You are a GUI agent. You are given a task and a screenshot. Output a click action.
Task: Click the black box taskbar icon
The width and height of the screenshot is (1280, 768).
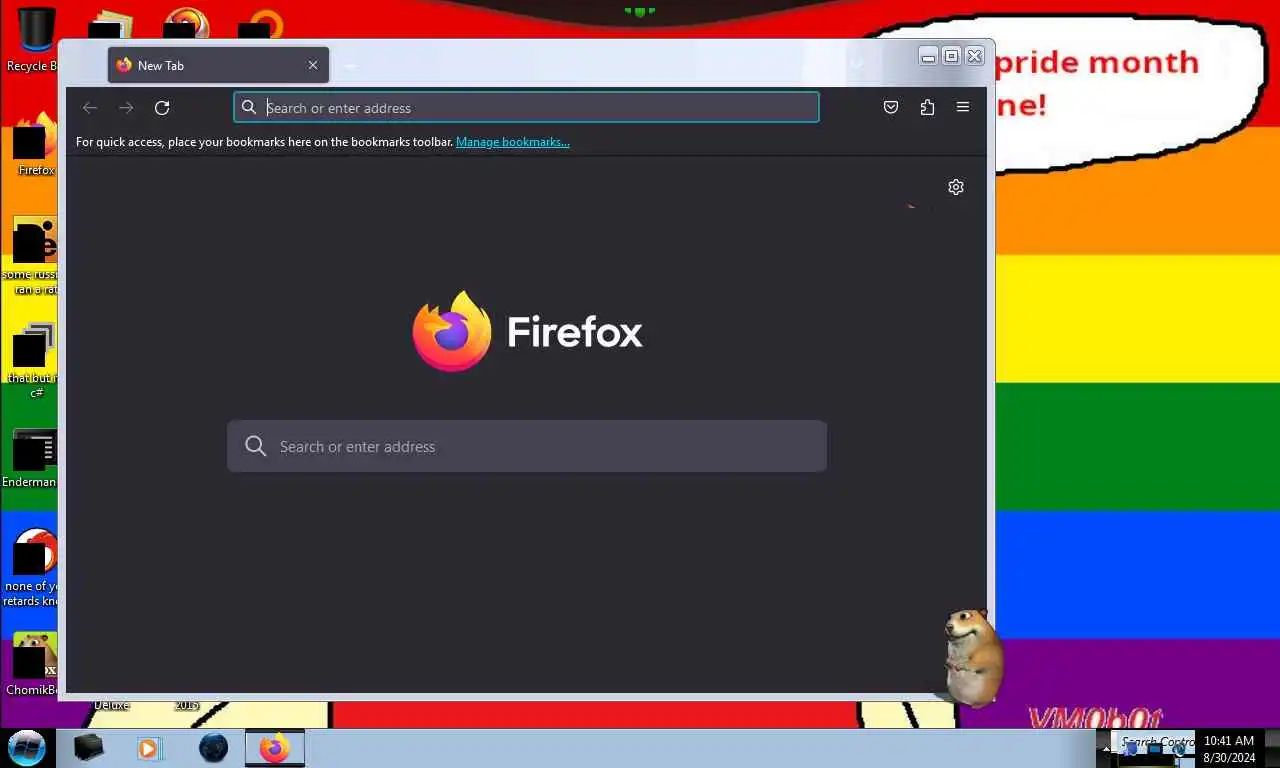(x=89, y=747)
